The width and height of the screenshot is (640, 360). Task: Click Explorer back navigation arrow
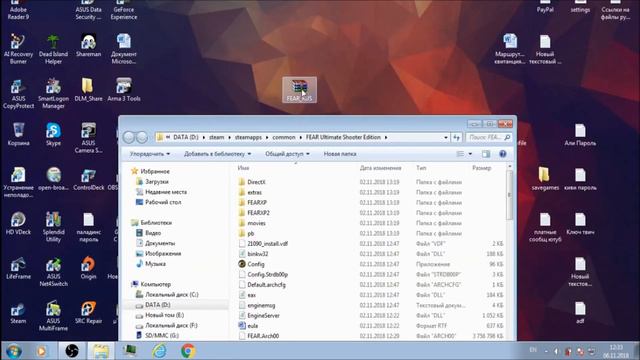pyautogui.click(x=129, y=138)
